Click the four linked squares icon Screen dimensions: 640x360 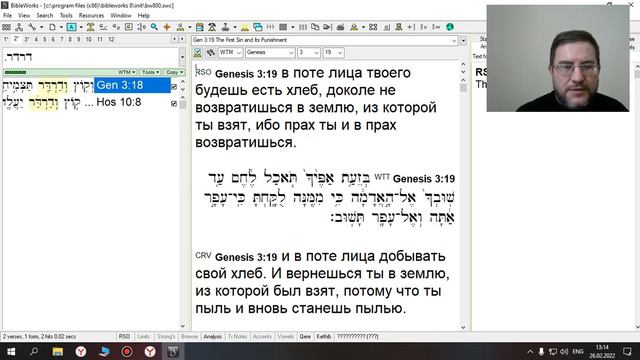[x=373, y=27]
